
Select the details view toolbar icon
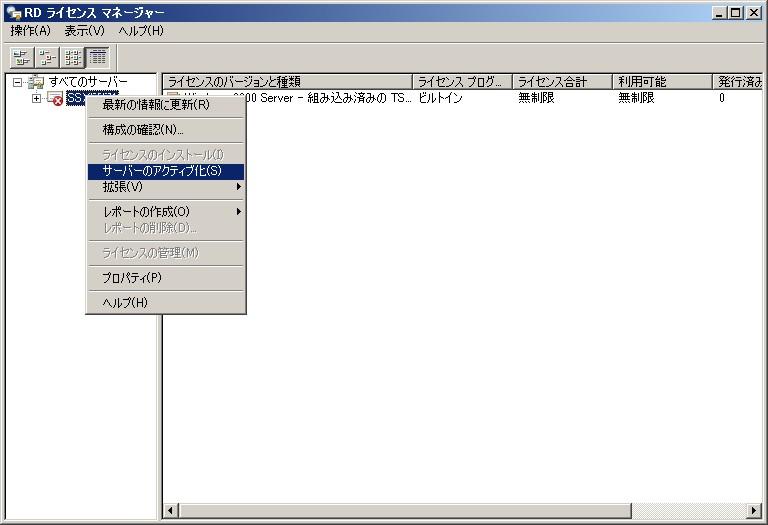pos(98,57)
